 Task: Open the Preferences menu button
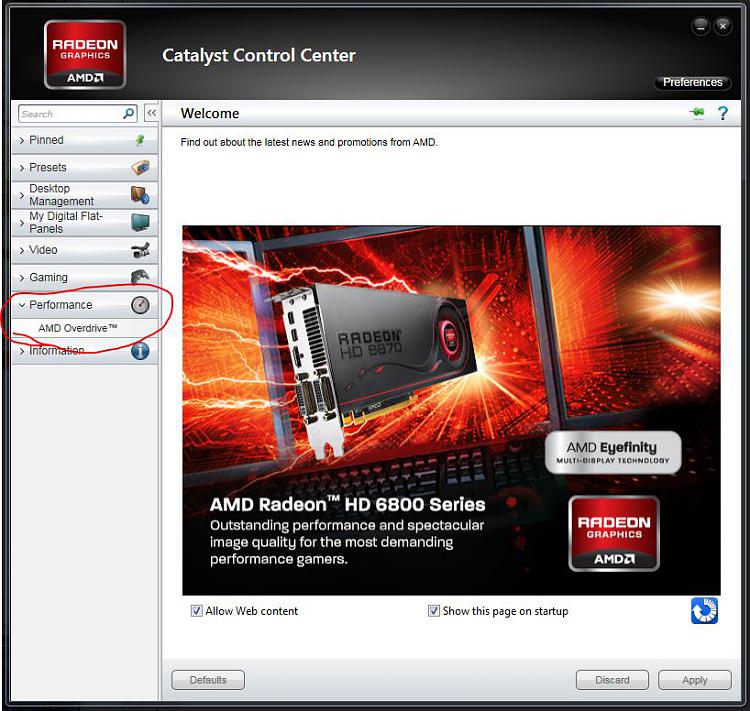[x=692, y=82]
